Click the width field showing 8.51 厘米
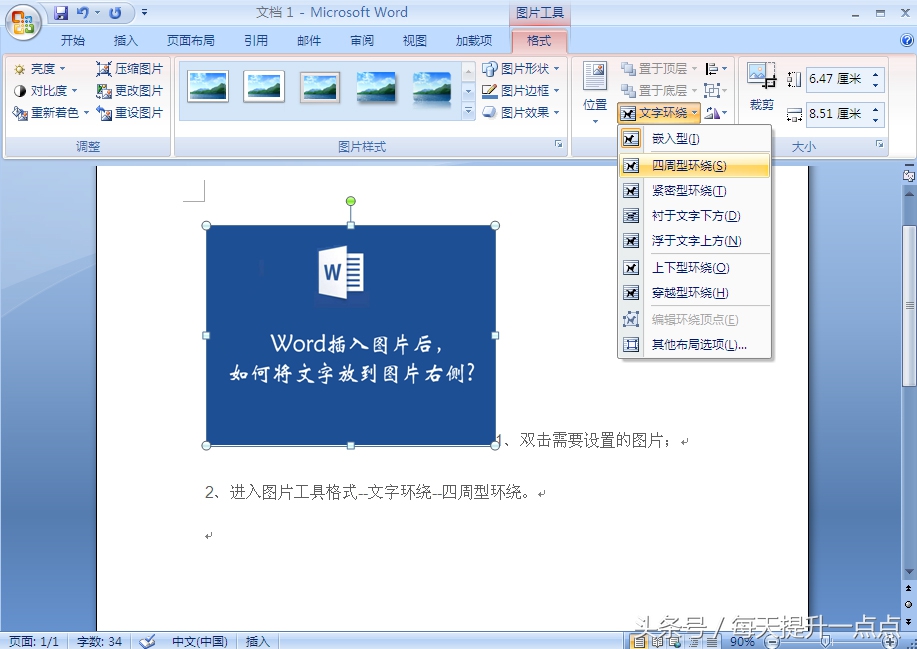 pos(838,113)
